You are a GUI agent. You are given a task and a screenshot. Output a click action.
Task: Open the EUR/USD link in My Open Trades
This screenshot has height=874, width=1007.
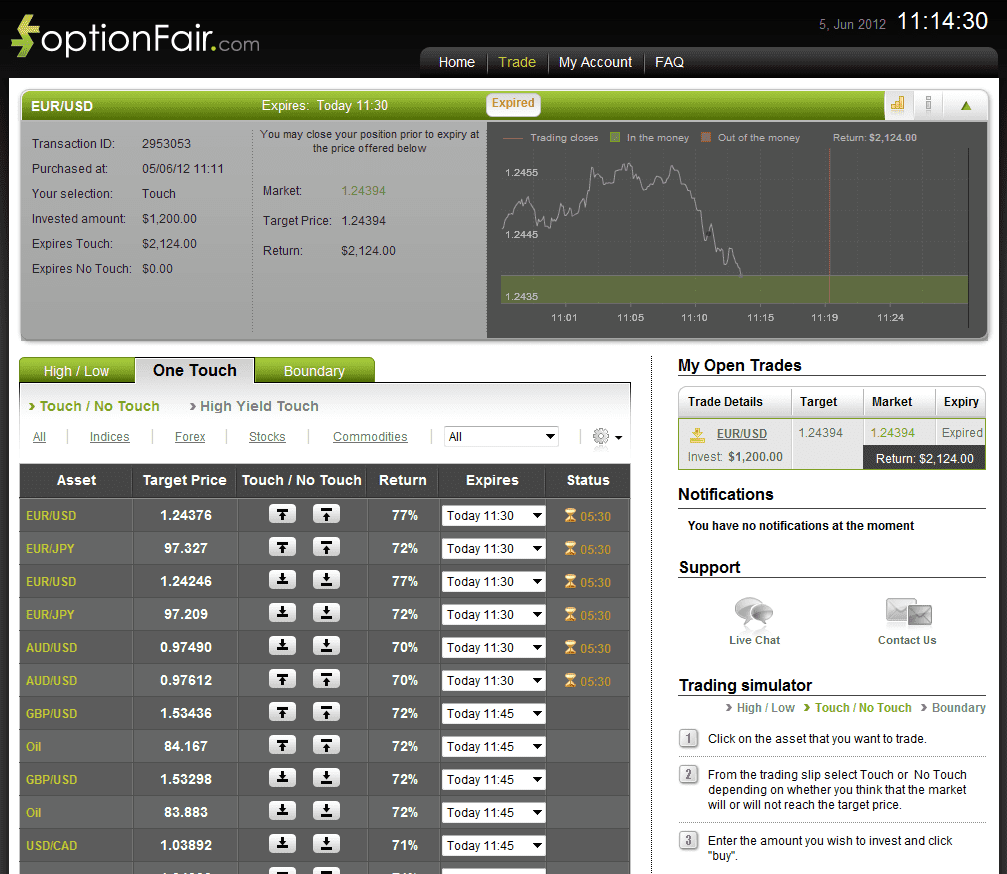[742, 434]
